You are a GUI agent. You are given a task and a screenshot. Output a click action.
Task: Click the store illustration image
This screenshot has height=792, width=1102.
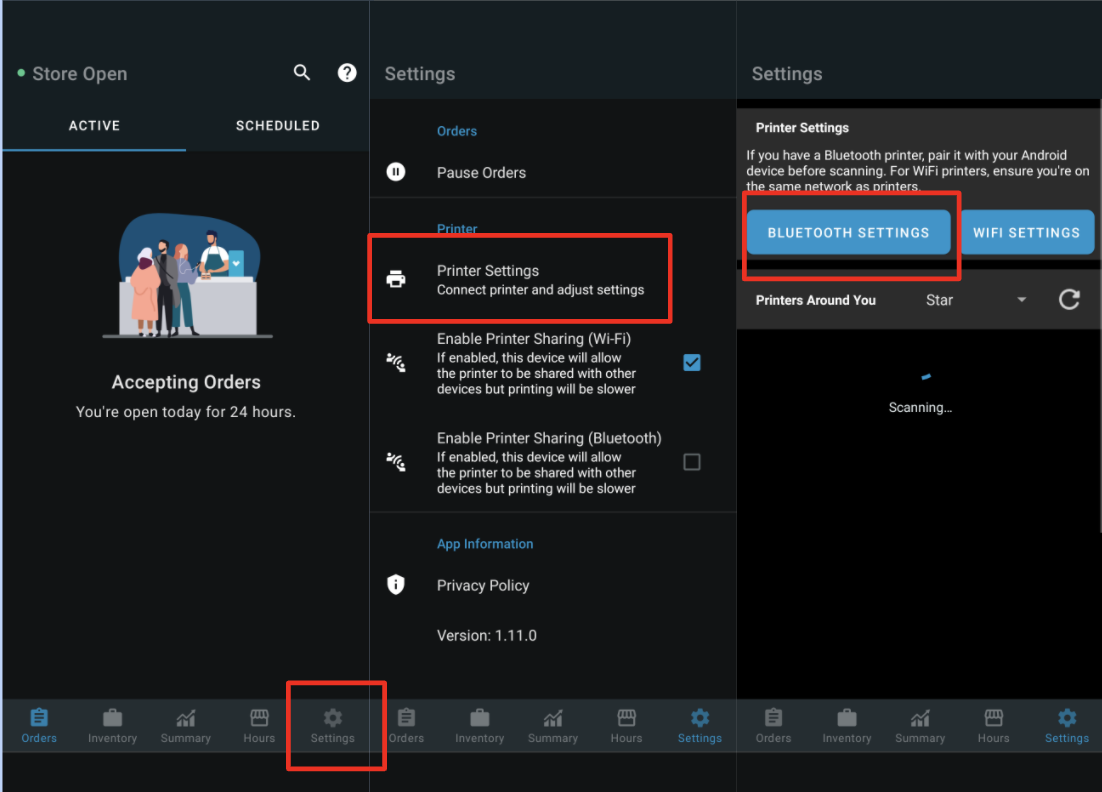tap(188, 275)
